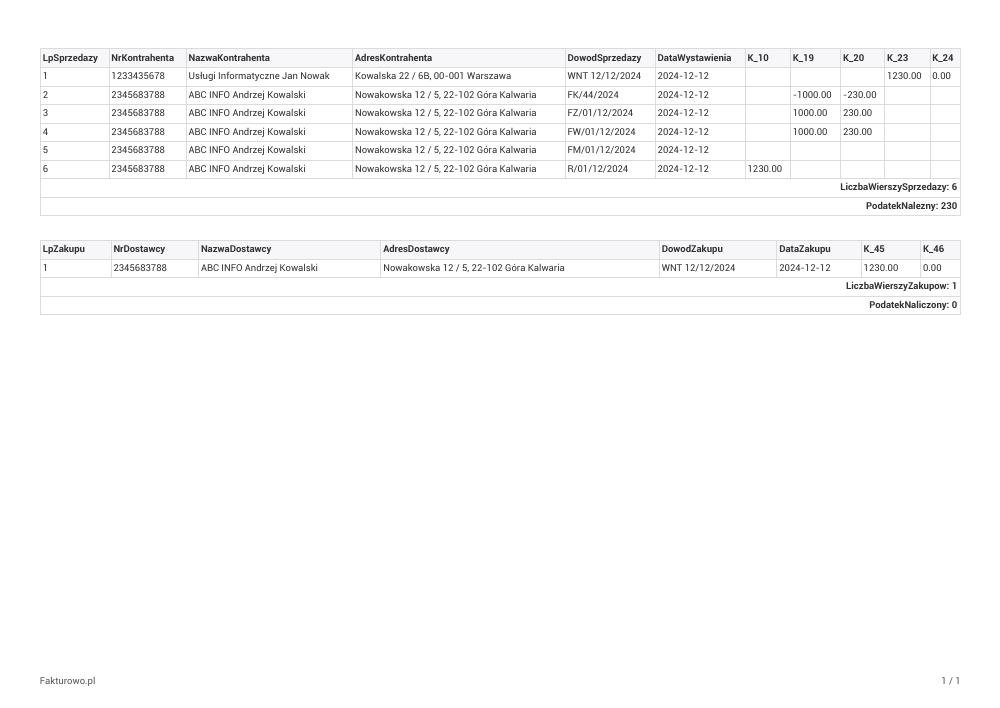The image size is (1000, 708).
Task: Click the date 2024-12-12 in the FM/01/12/2024 row
Action: click(x=683, y=150)
